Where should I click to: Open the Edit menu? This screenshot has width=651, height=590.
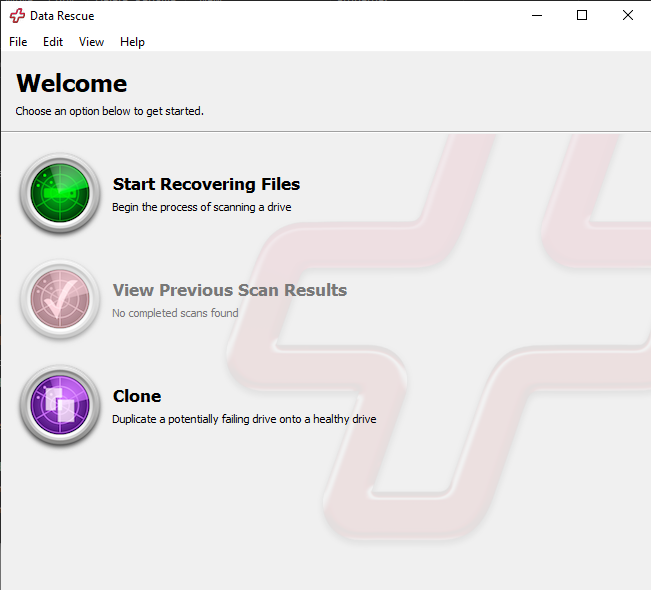pos(53,42)
